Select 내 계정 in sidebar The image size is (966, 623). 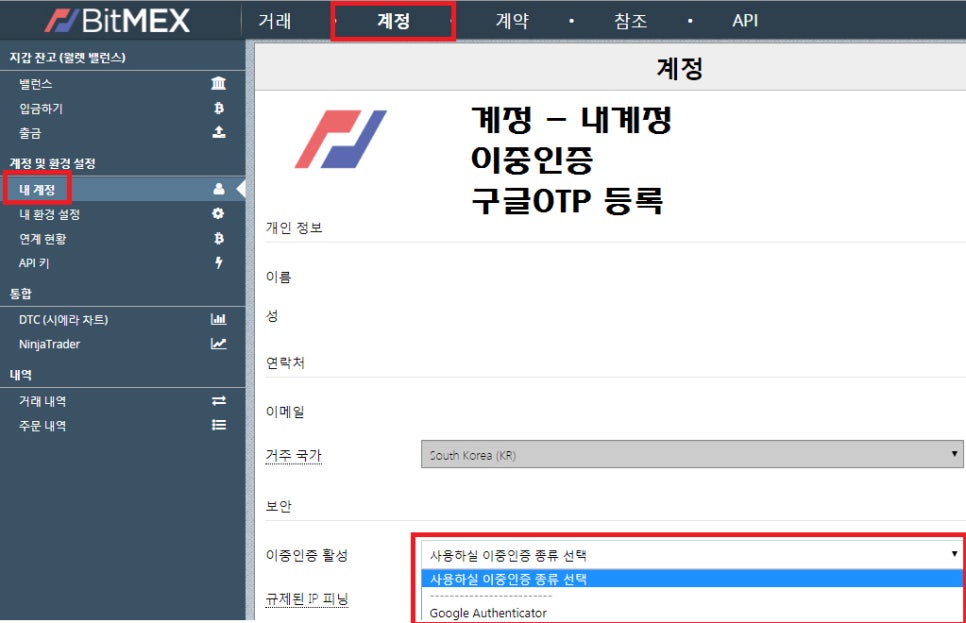click(x=37, y=189)
